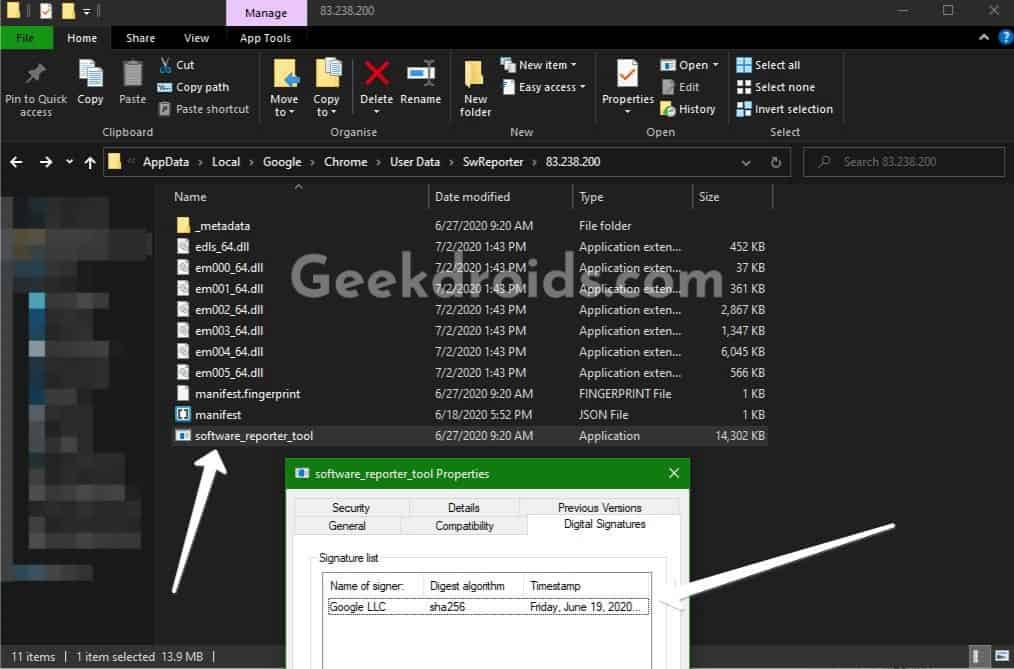Screen dimensions: 1014x669
Task: Click the Manage contextual tab
Action: [266, 12]
